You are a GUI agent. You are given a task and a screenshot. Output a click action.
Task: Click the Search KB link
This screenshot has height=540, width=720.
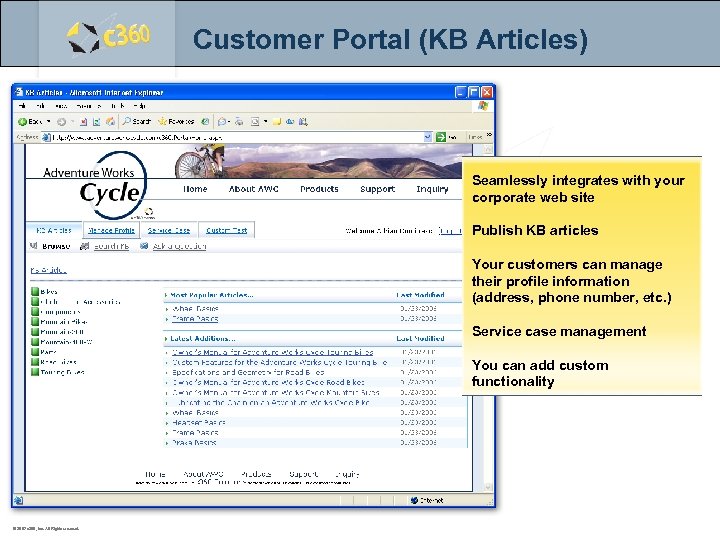click(x=111, y=247)
